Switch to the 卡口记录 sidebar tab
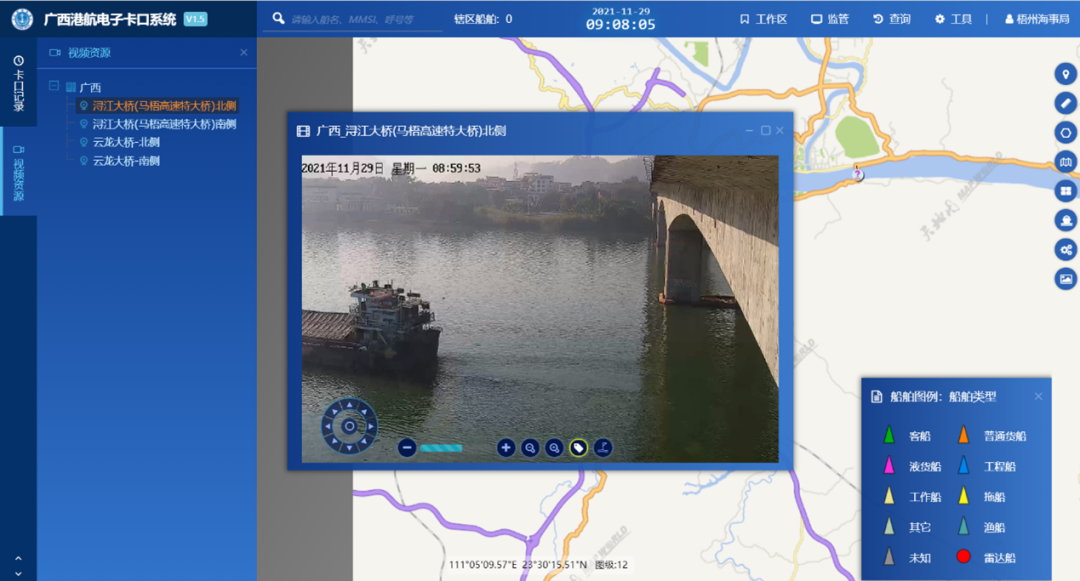 coord(18,82)
